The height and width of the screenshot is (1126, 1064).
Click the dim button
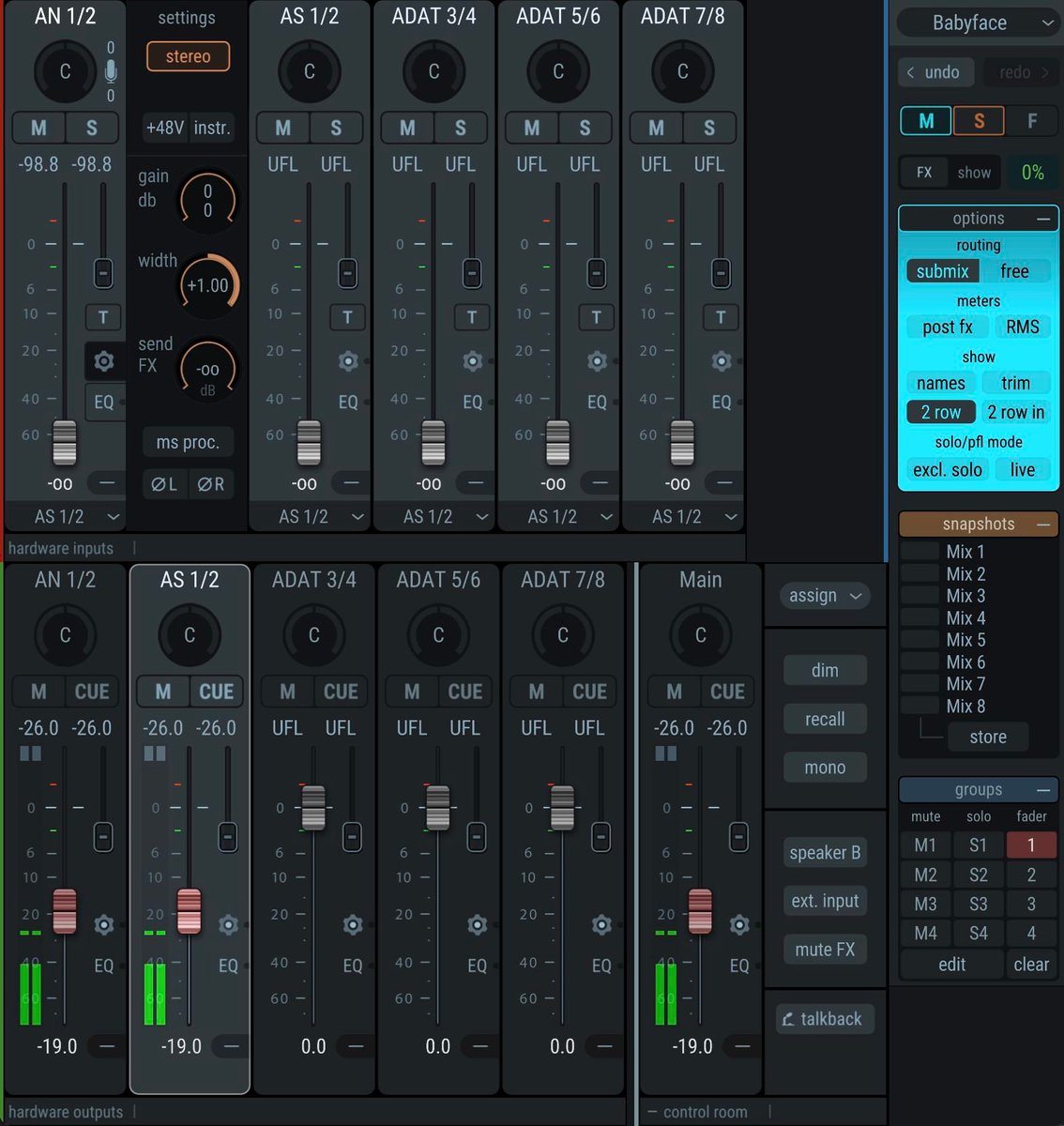pyautogui.click(x=825, y=670)
